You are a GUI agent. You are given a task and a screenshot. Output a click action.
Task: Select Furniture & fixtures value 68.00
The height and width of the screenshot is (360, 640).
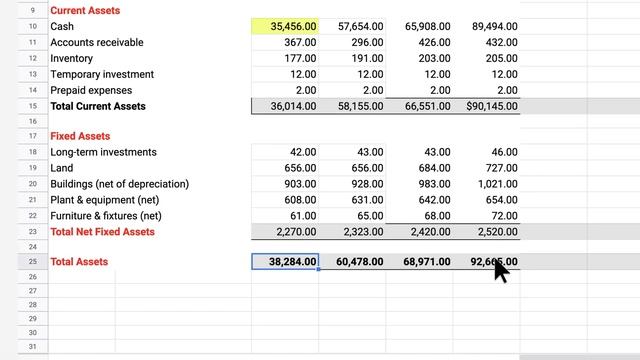[x=437, y=216]
